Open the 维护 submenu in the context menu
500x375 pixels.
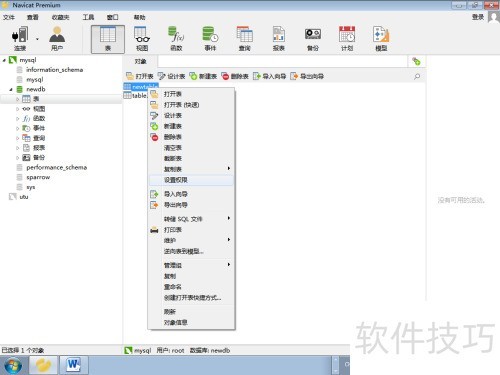coord(191,240)
